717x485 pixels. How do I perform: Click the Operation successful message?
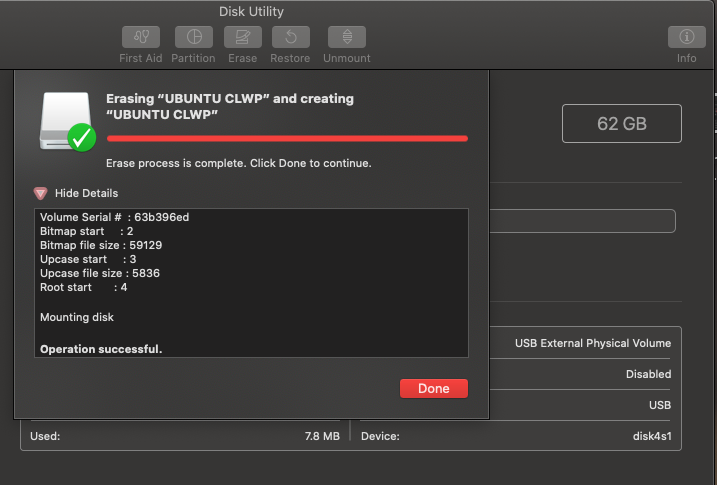tap(101, 349)
